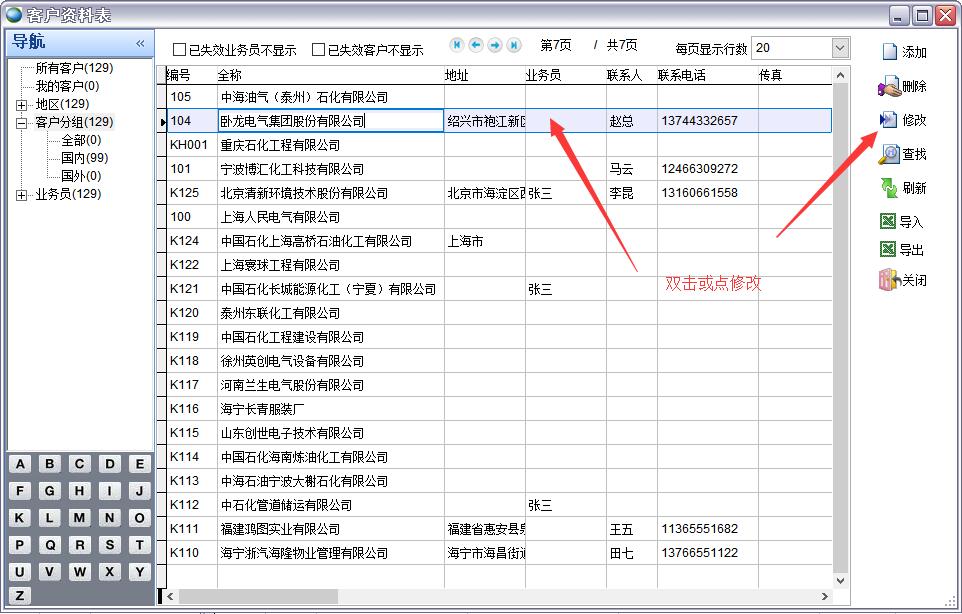
Task: Click the 删除 (Delete) icon
Action: pos(889,87)
